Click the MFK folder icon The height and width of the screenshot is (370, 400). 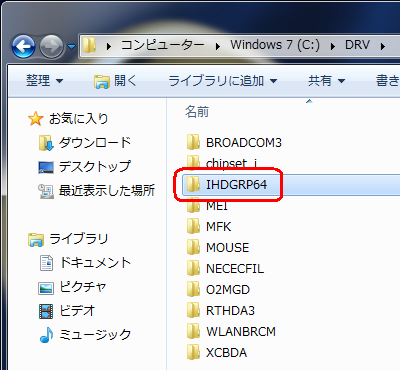[193, 226]
